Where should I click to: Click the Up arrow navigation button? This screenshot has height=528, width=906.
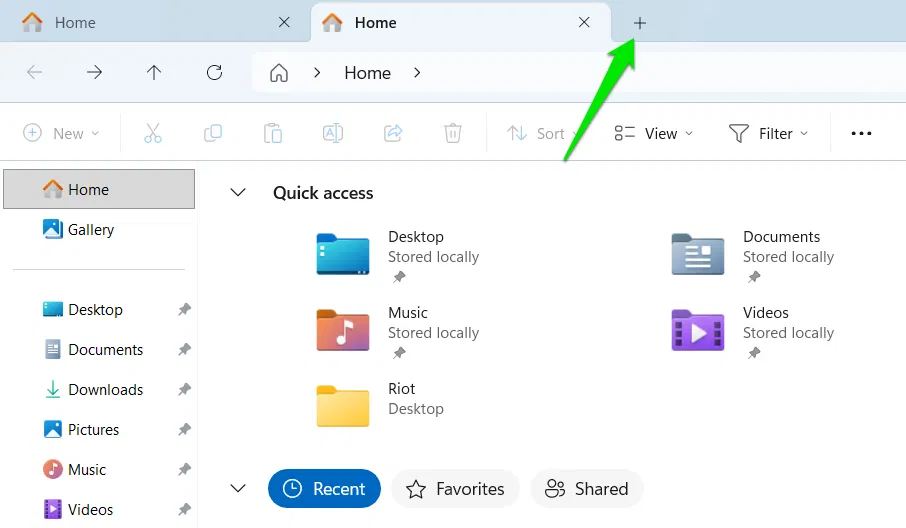tap(153, 72)
